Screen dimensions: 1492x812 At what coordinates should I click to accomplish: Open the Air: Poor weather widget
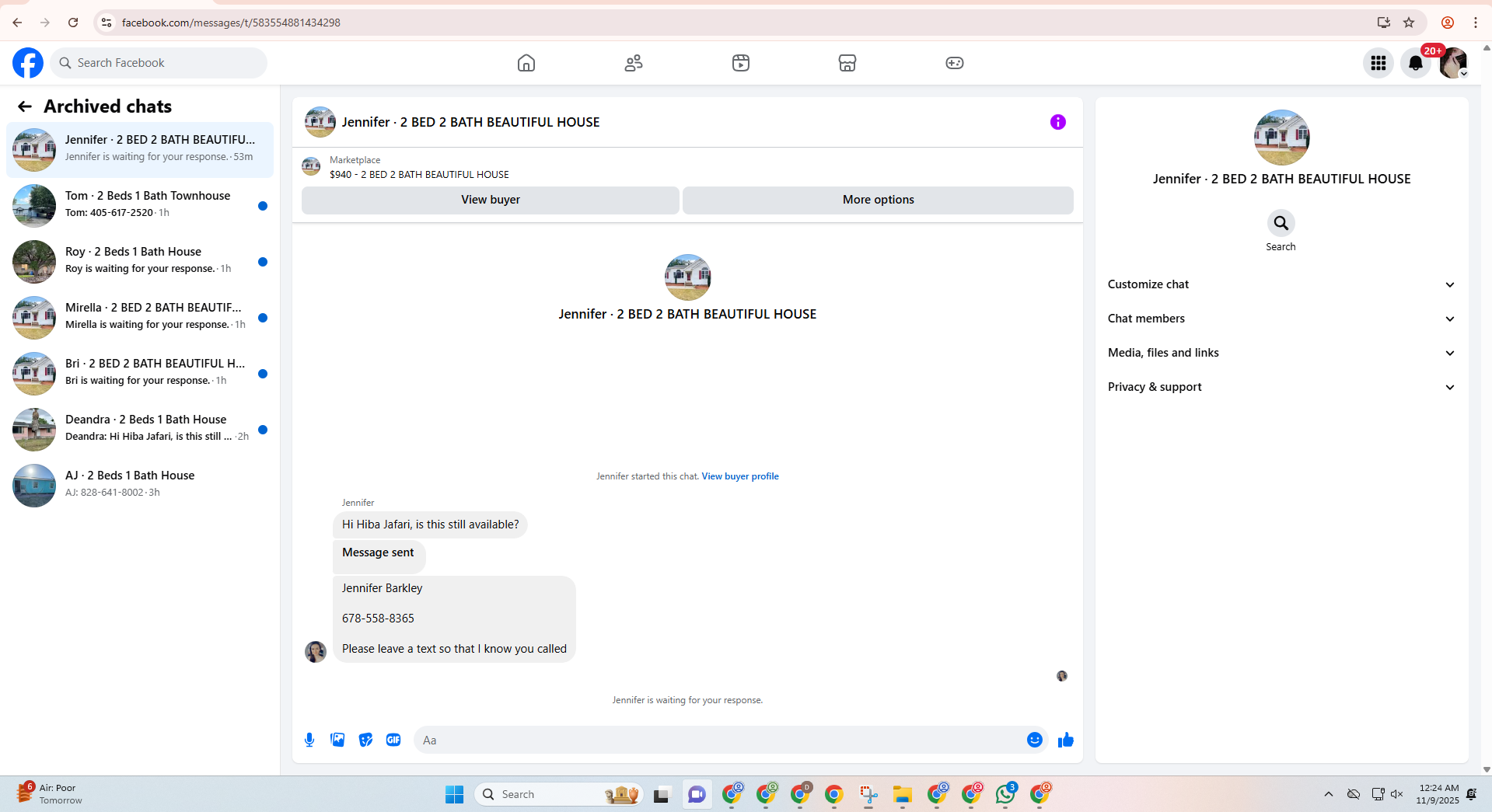point(49,794)
